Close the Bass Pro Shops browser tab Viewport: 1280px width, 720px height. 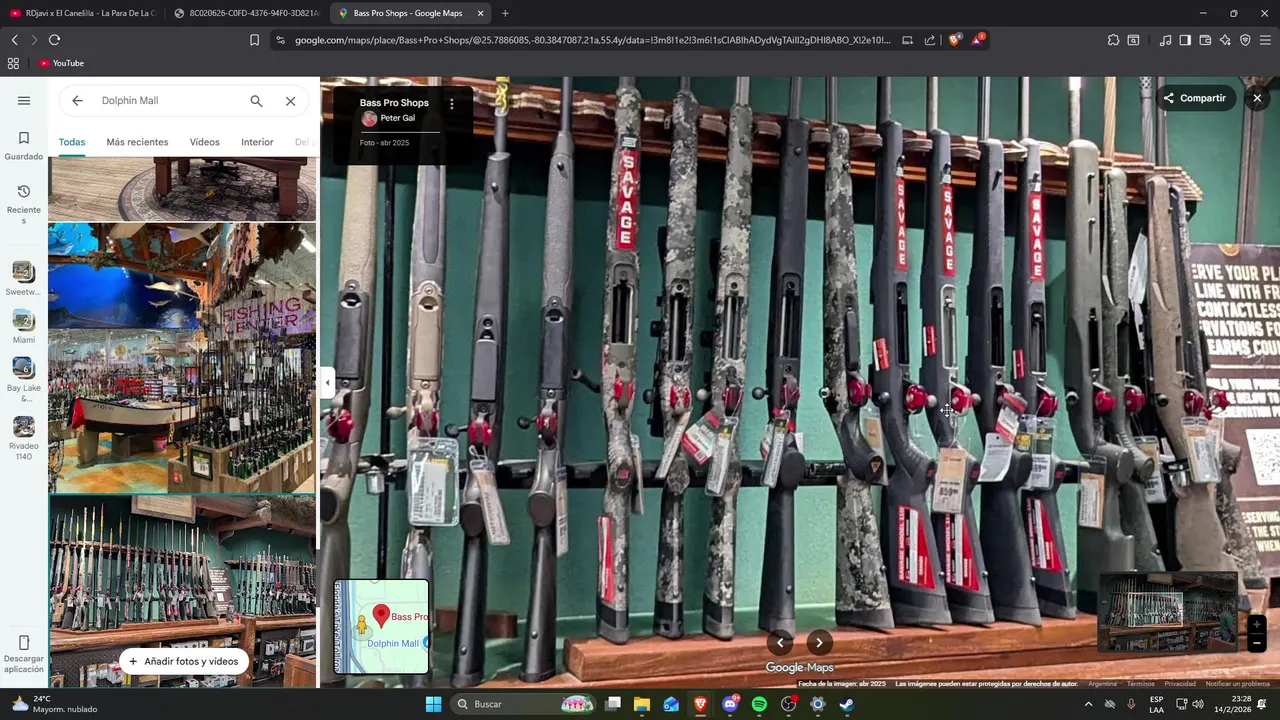480,13
